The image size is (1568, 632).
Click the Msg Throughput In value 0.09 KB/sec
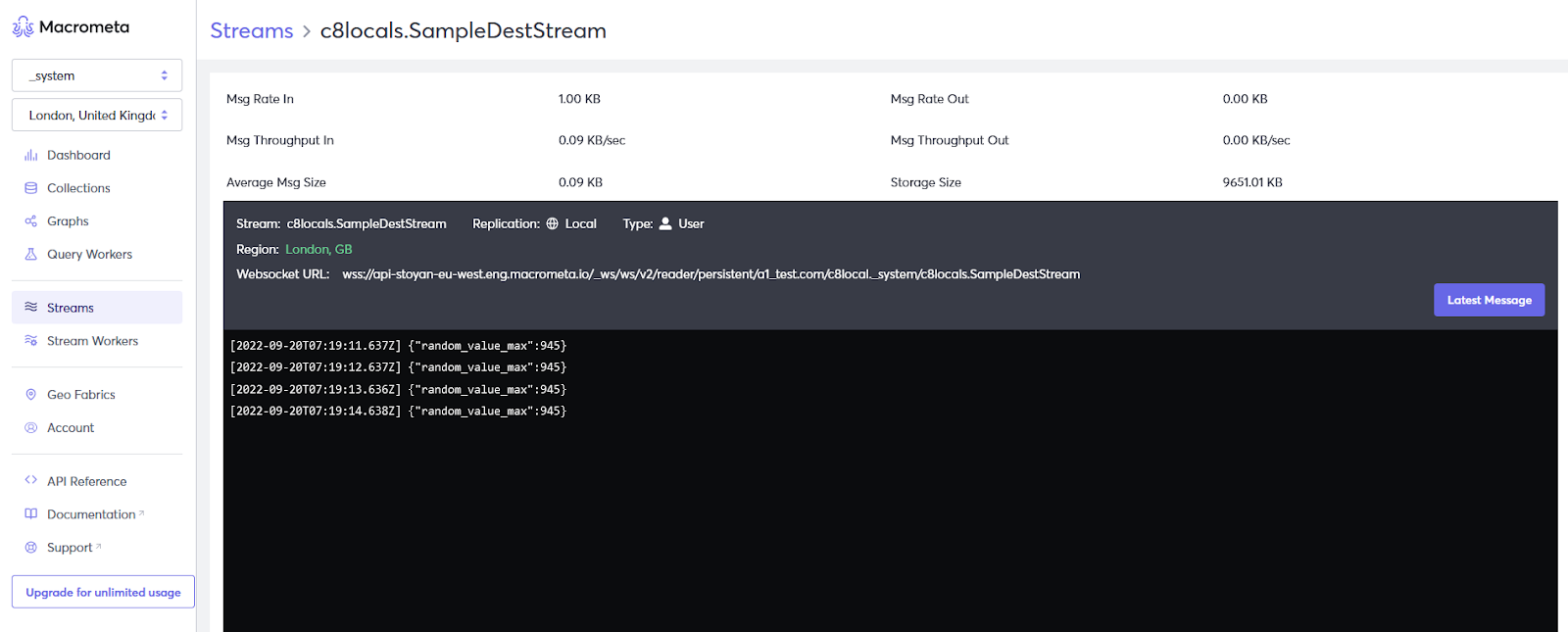[x=592, y=140]
